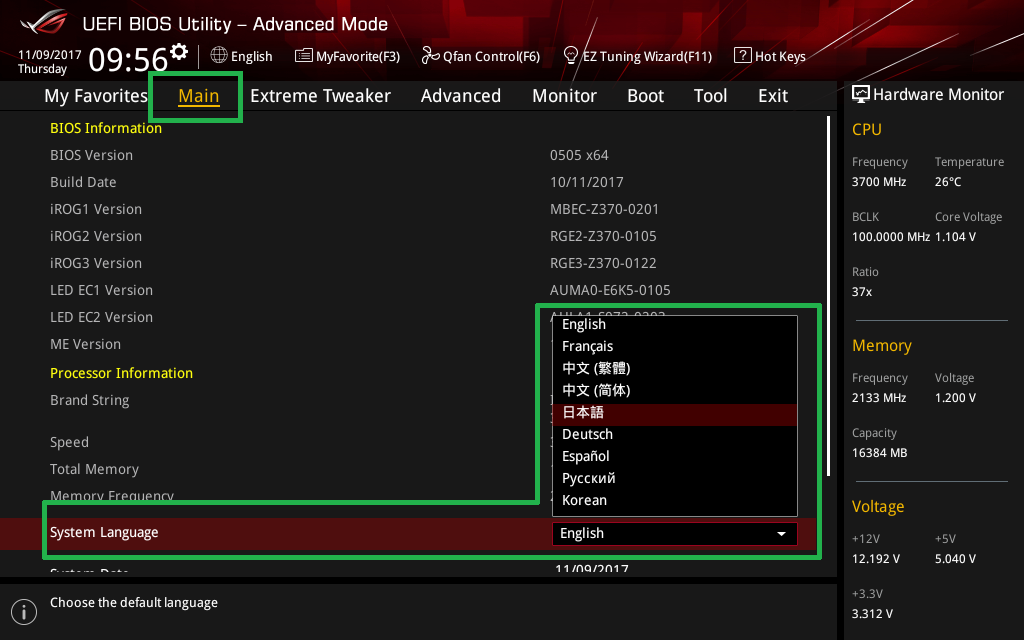Click the ME Version label
Image resolution: width=1024 pixels, height=640 pixels.
coord(86,344)
